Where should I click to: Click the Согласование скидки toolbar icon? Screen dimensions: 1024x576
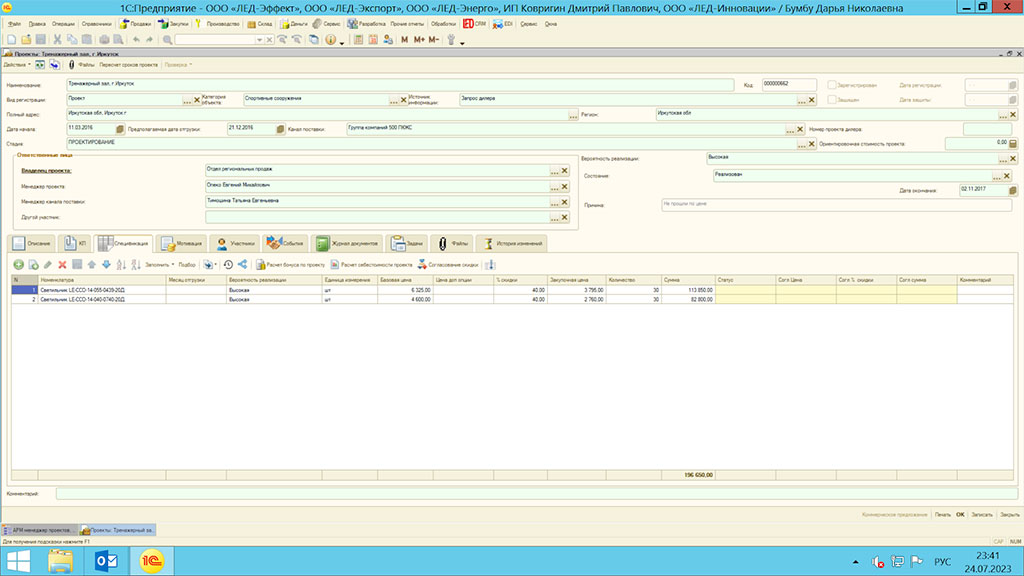pos(423,264)
